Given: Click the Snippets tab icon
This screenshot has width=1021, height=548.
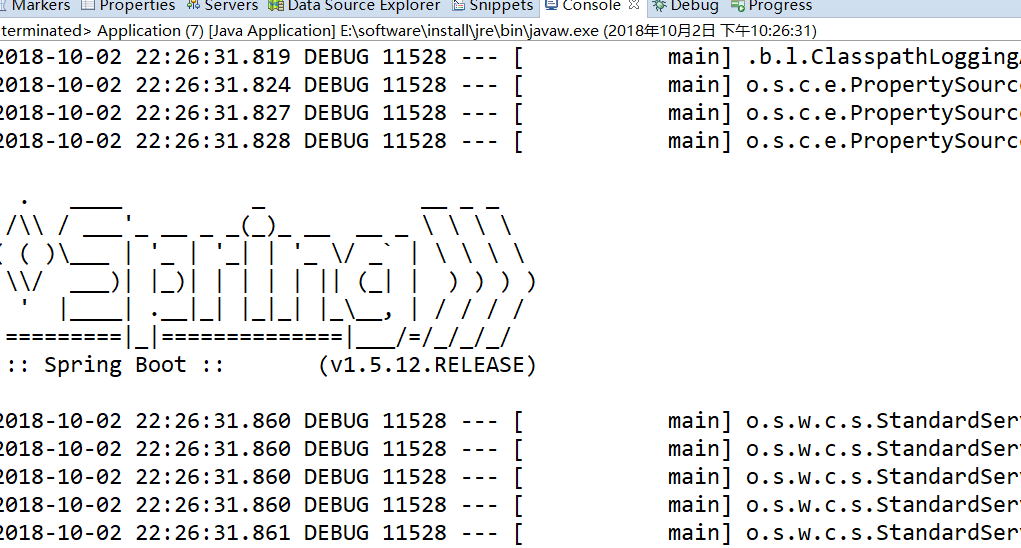Looking at the screenshot, I should (459, 6).
